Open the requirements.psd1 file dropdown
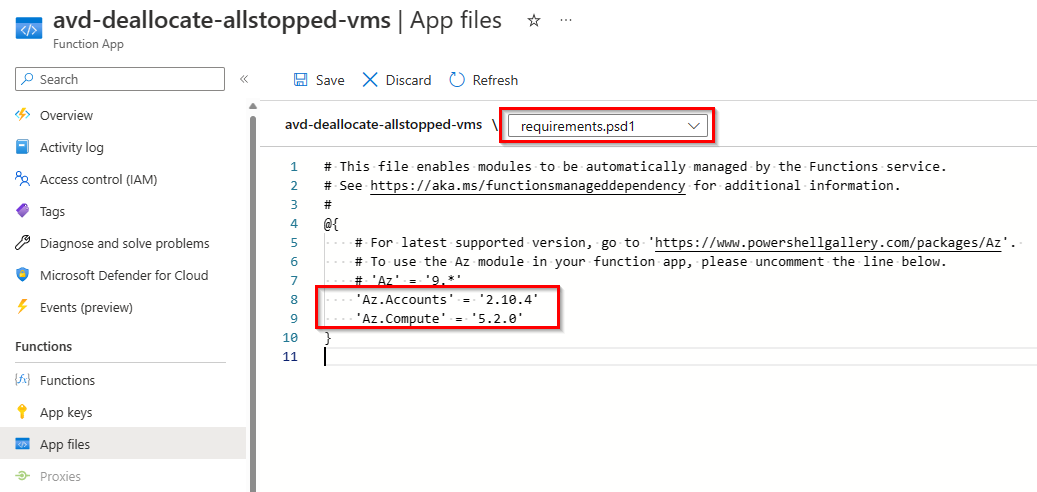This screenshot has height=492, width=1037. coord(608,125)
